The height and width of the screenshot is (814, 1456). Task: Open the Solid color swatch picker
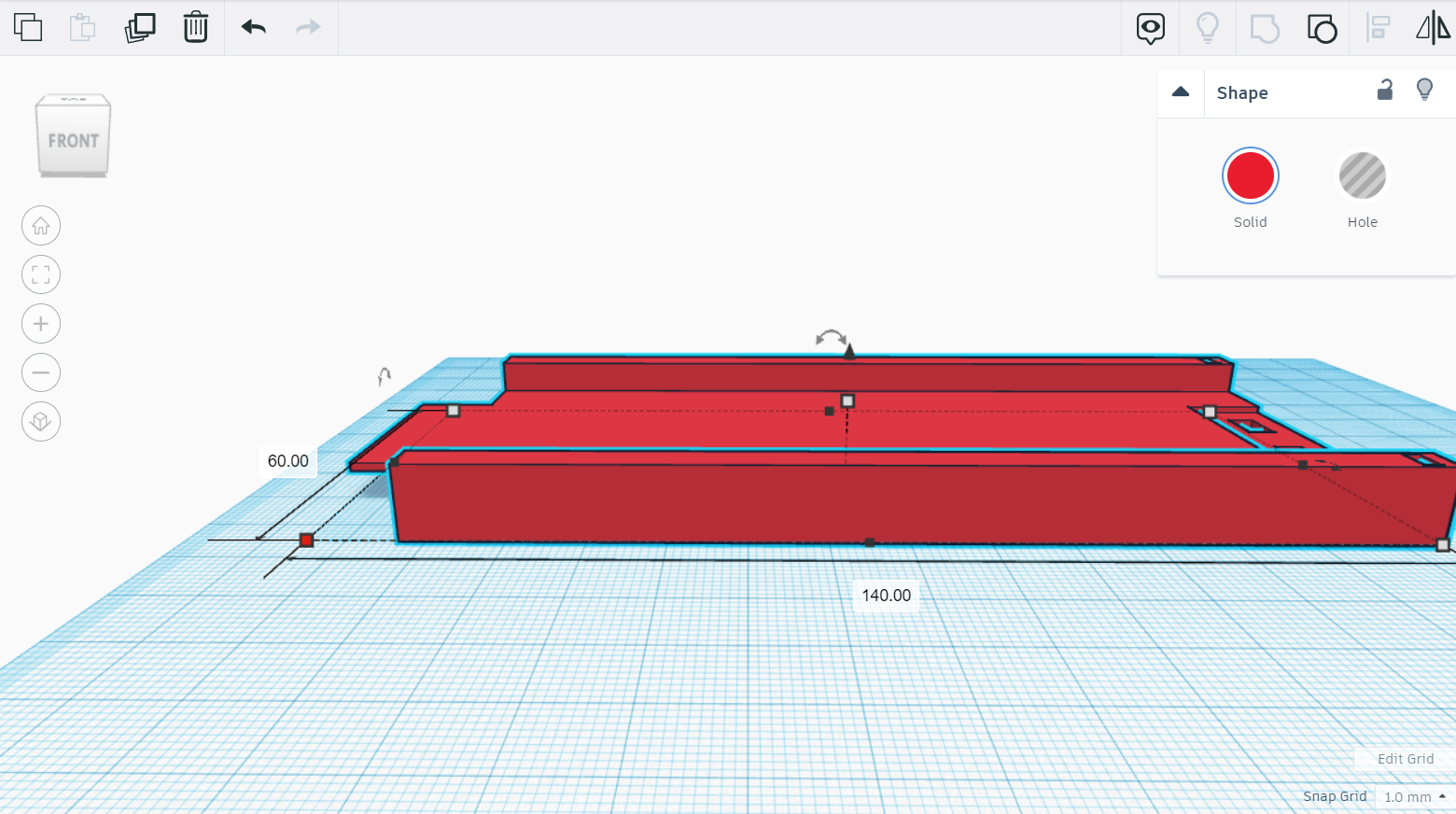[x=1250, y=175]
